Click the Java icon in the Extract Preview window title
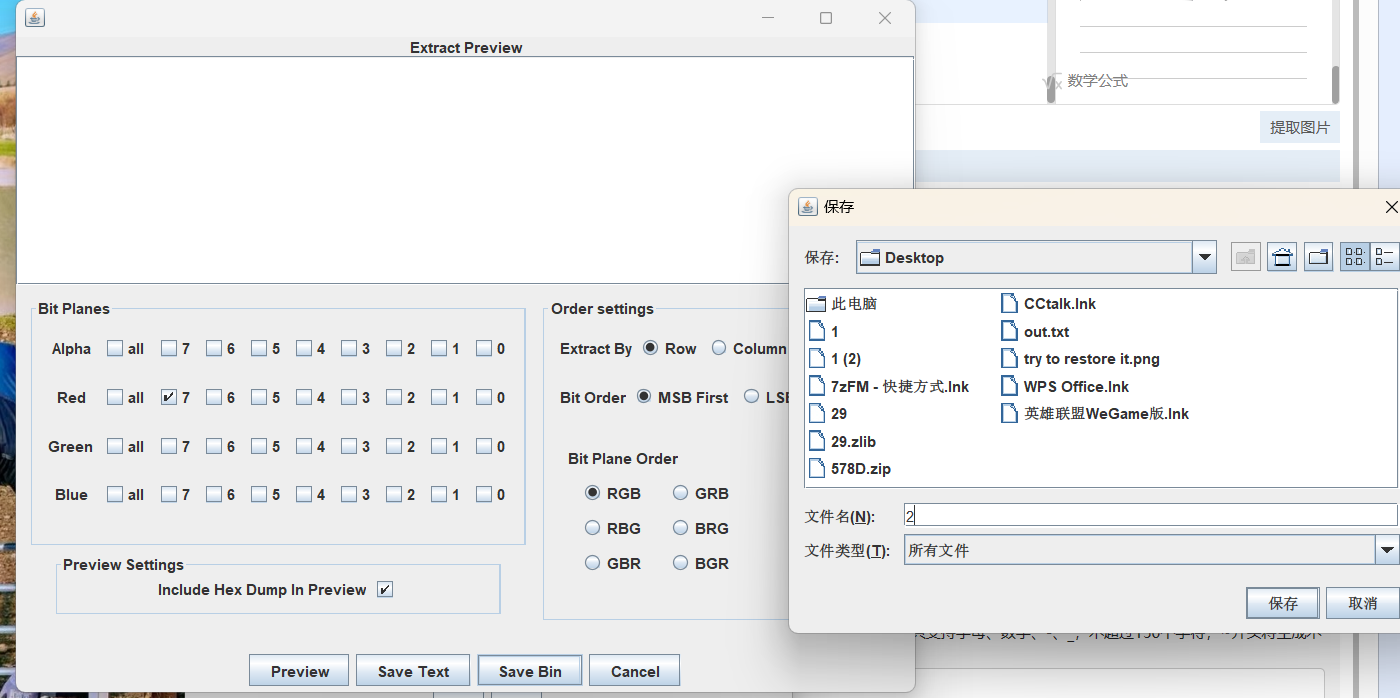The image size is (1400, 698). point(34,18)
